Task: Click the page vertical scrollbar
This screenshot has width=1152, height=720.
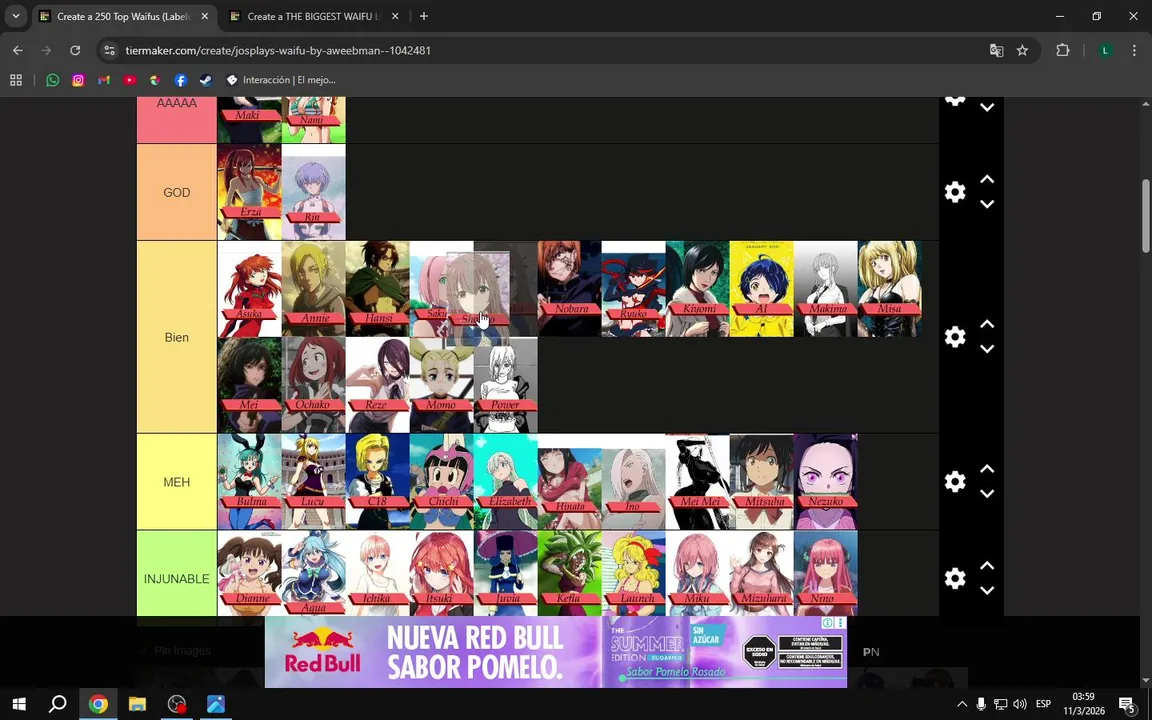Action: (1146, 217)
